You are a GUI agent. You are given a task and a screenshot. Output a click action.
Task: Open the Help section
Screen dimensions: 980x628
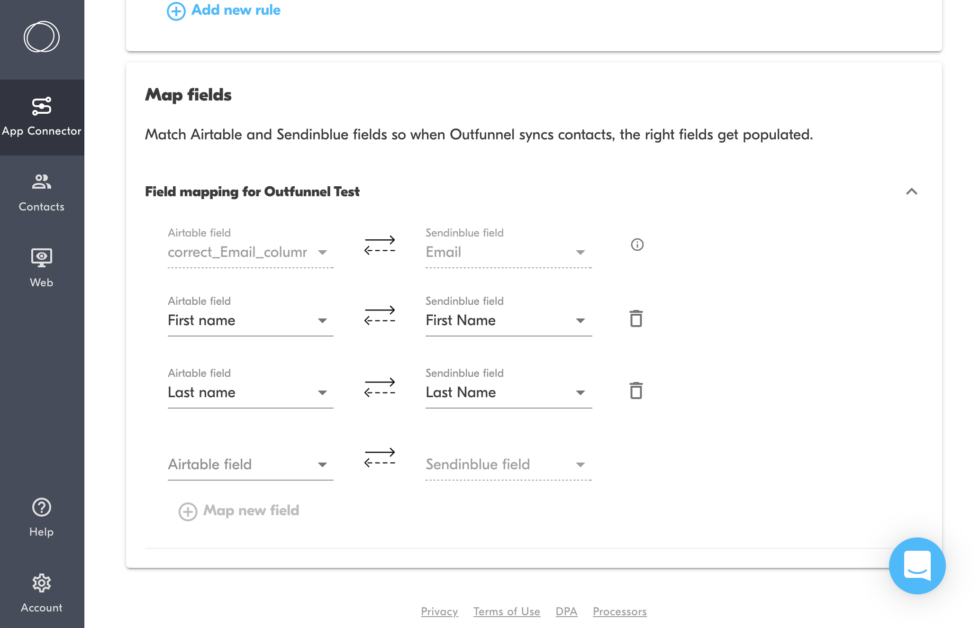(41, 516)
